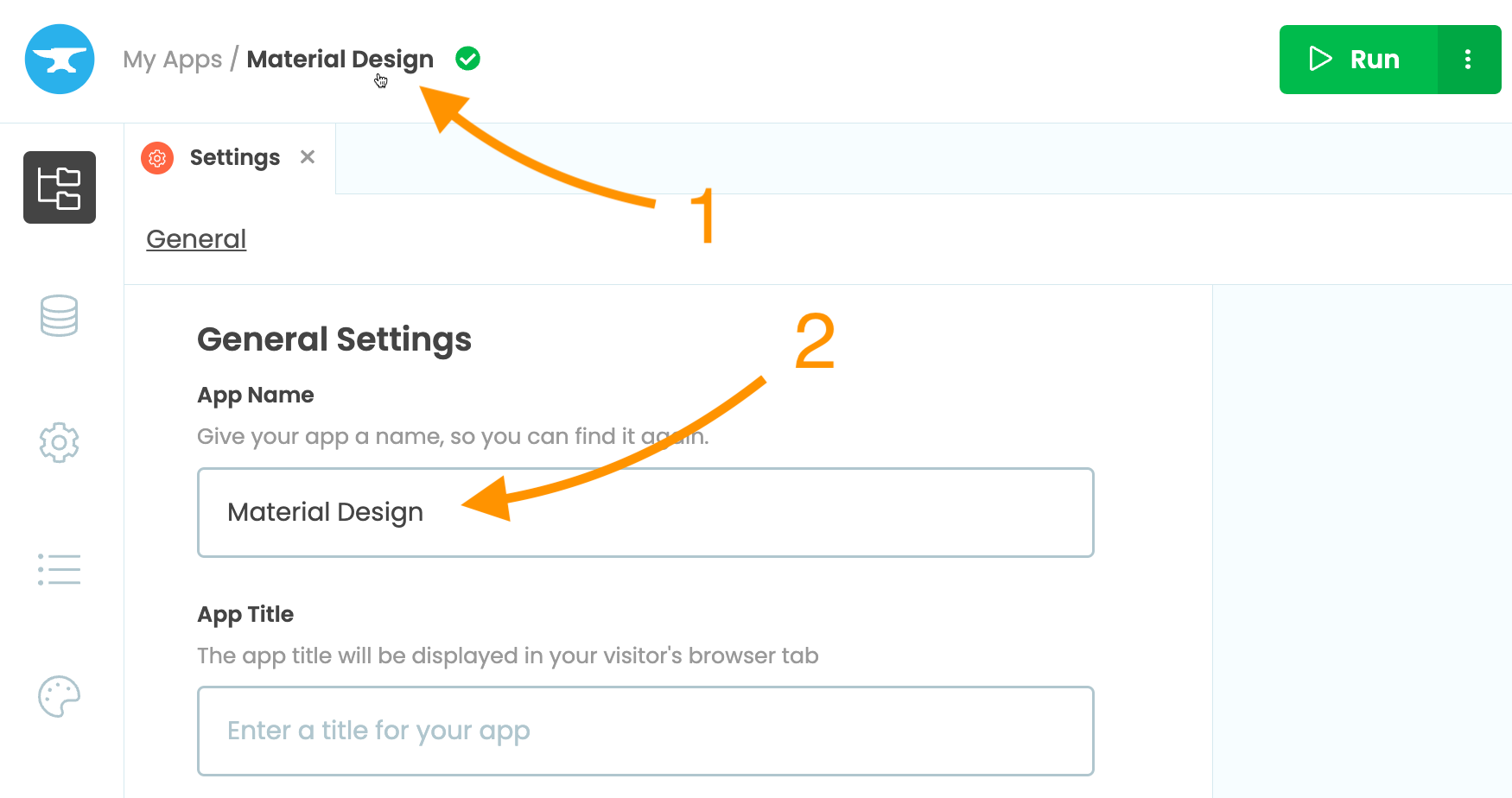Click the red gear icon on the Settings tab
The height and width of the screenshot is (798, 1512).
point(156,158)
